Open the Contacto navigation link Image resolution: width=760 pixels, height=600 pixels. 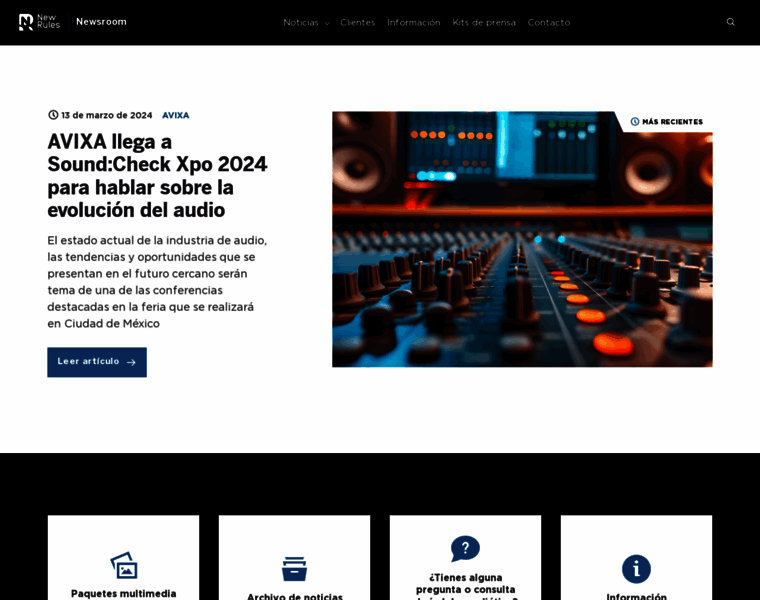[549, 22]
